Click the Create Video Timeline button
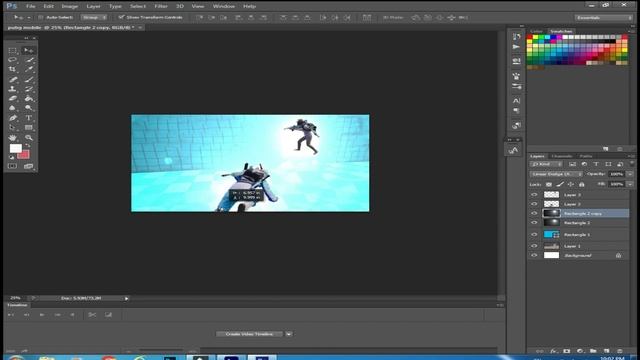The image size is (640, 360). click(249, 334)
